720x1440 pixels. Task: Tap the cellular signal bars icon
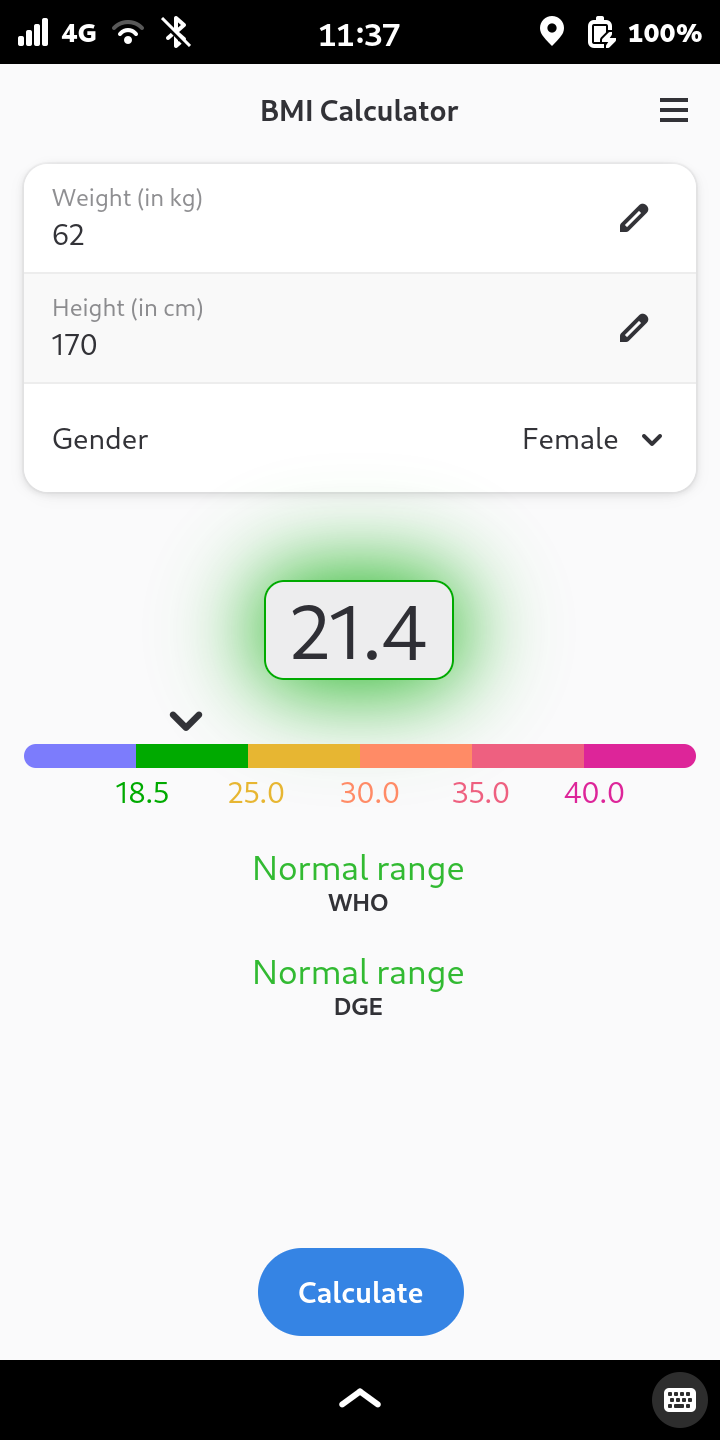tap(33, 32)
